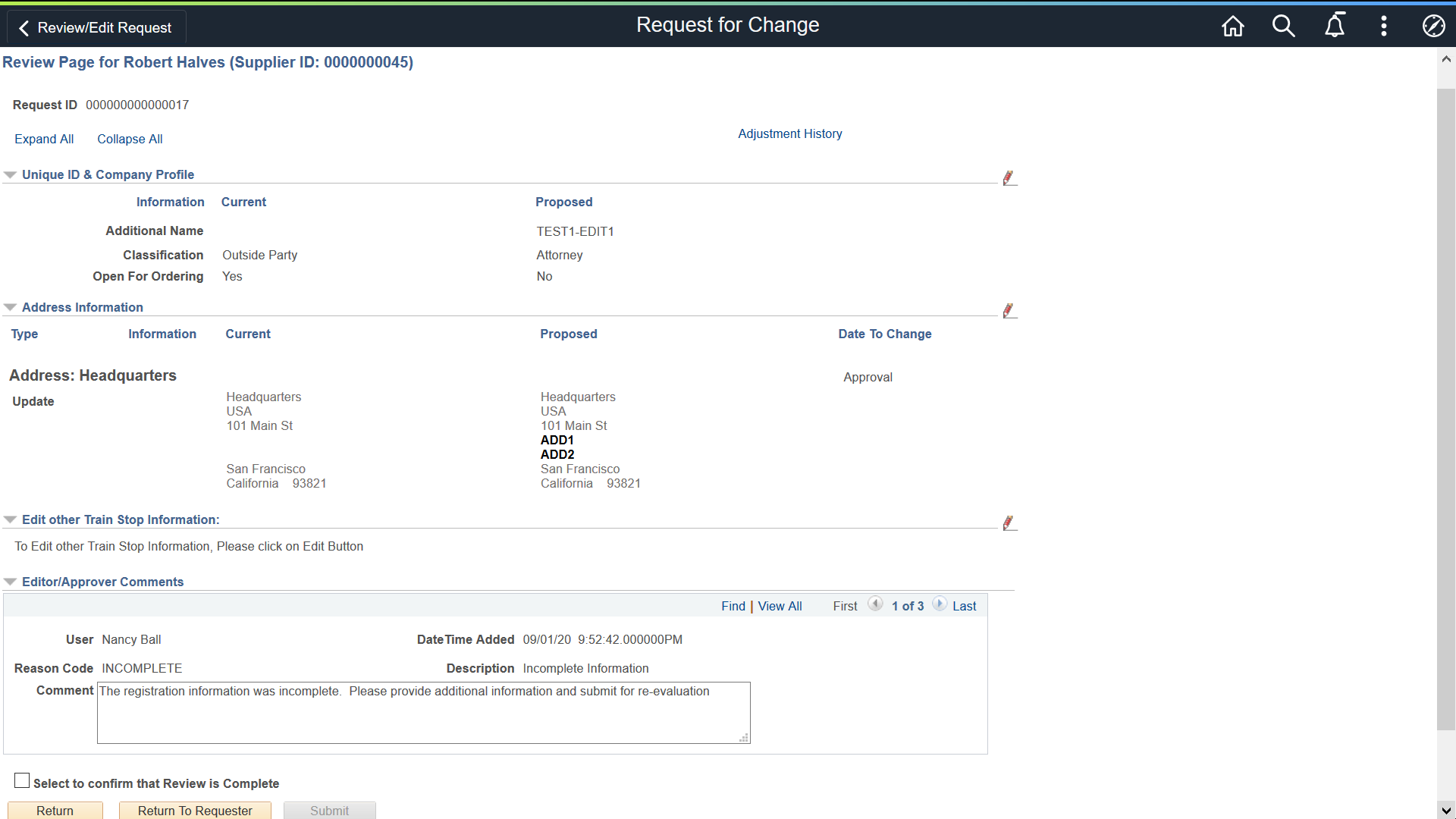
Task: Open the Notifications bell icon
Action: (1335, 25)
